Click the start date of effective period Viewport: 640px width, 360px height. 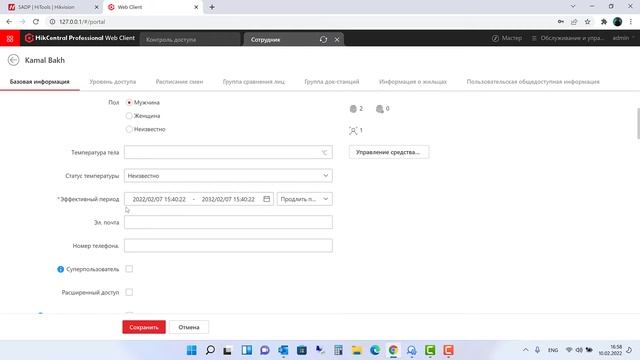pyautogui.click(x=159, y=199)
